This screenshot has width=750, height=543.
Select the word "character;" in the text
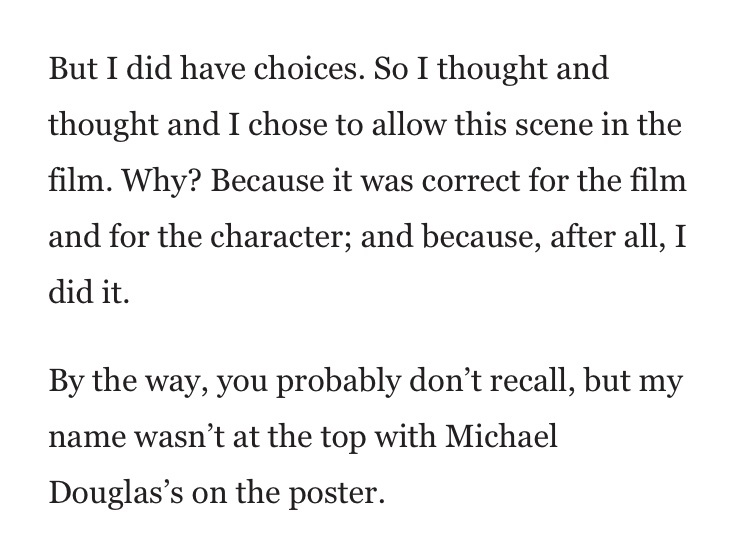(281, 237)
